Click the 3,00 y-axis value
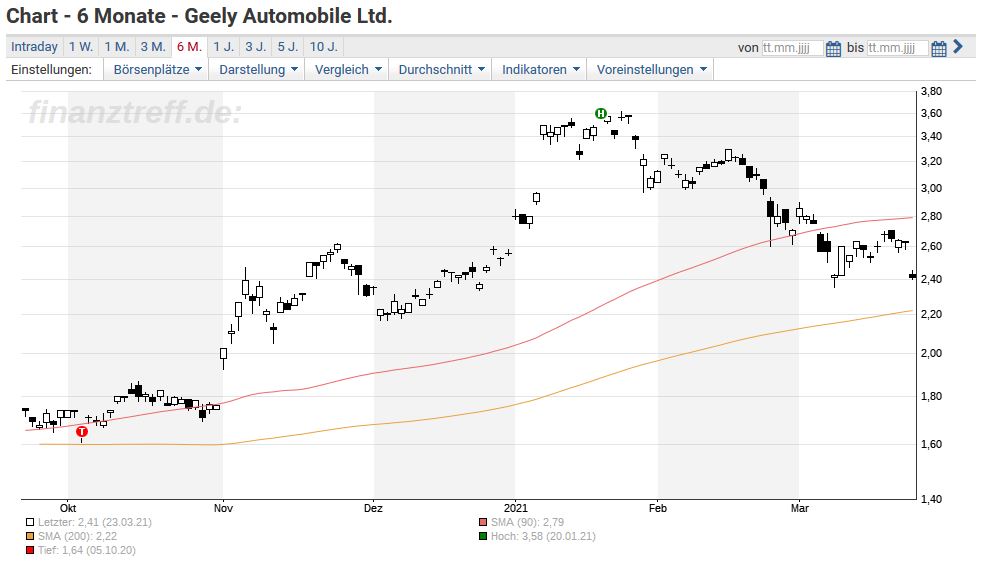 pyautogui.click(x=931, y=188)
